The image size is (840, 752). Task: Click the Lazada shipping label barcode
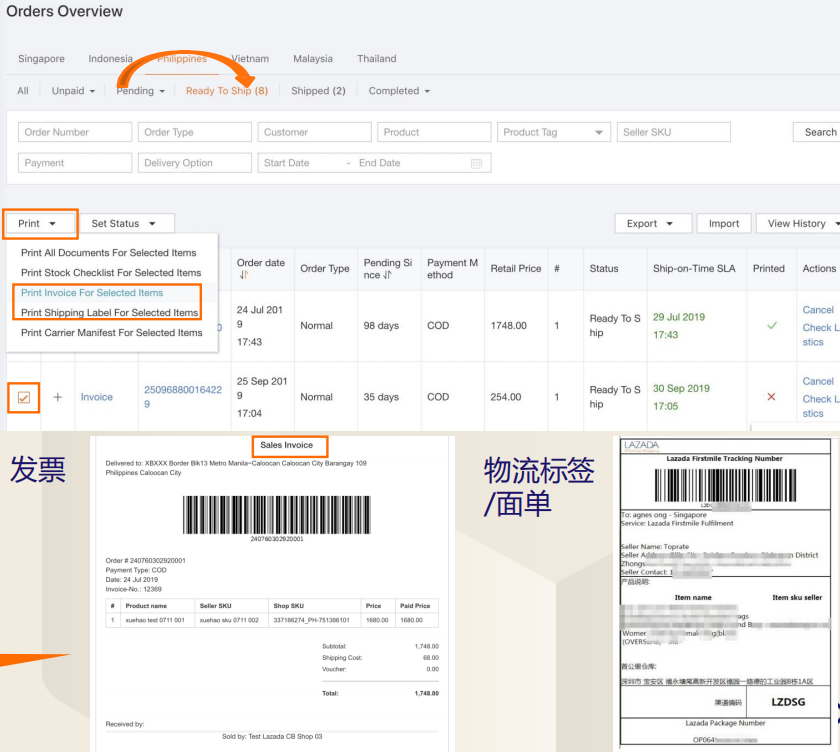[725, 485]
